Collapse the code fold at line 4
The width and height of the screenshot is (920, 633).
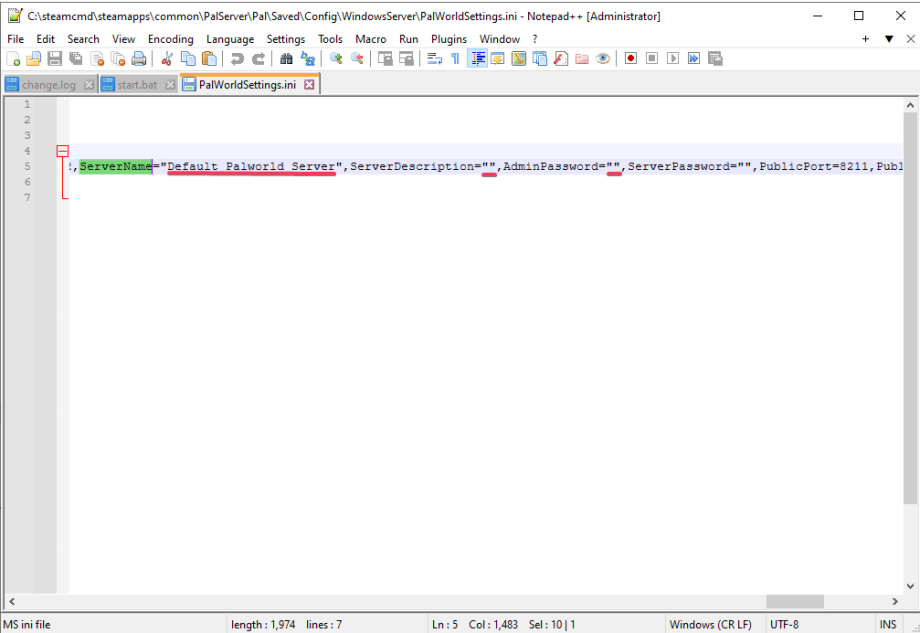(x=63, y=150)
